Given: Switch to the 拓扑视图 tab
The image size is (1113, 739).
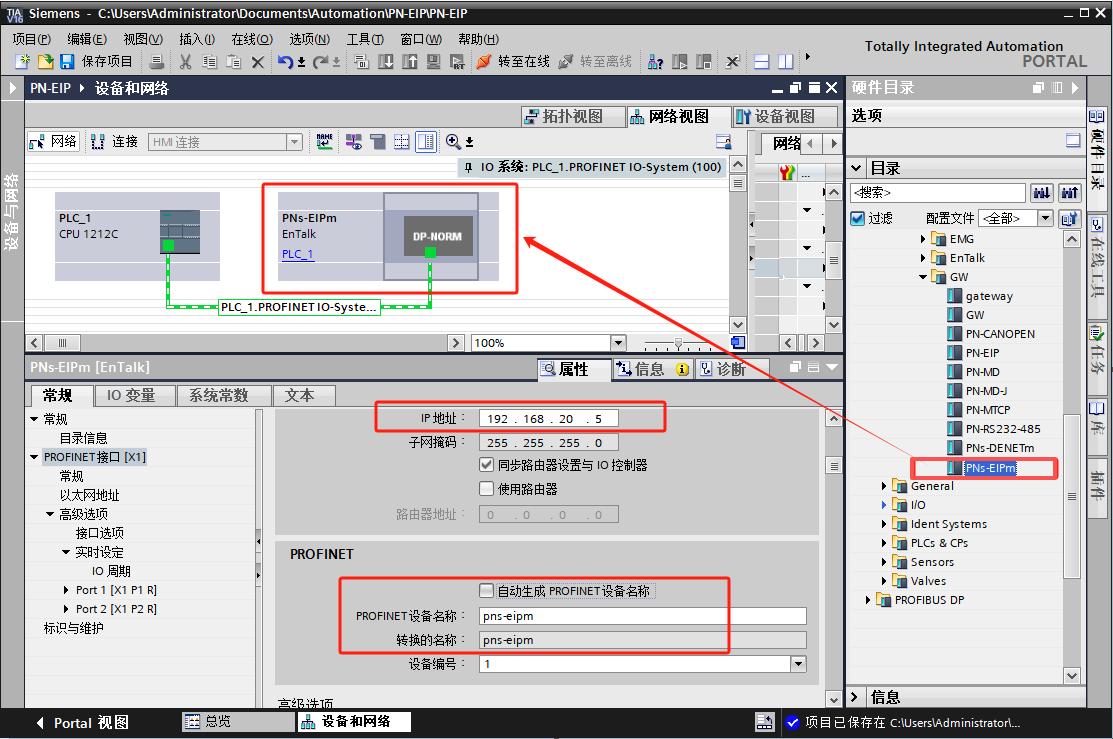Looking at the screenshot, I should pyautogui.click(x=571, y=115).
